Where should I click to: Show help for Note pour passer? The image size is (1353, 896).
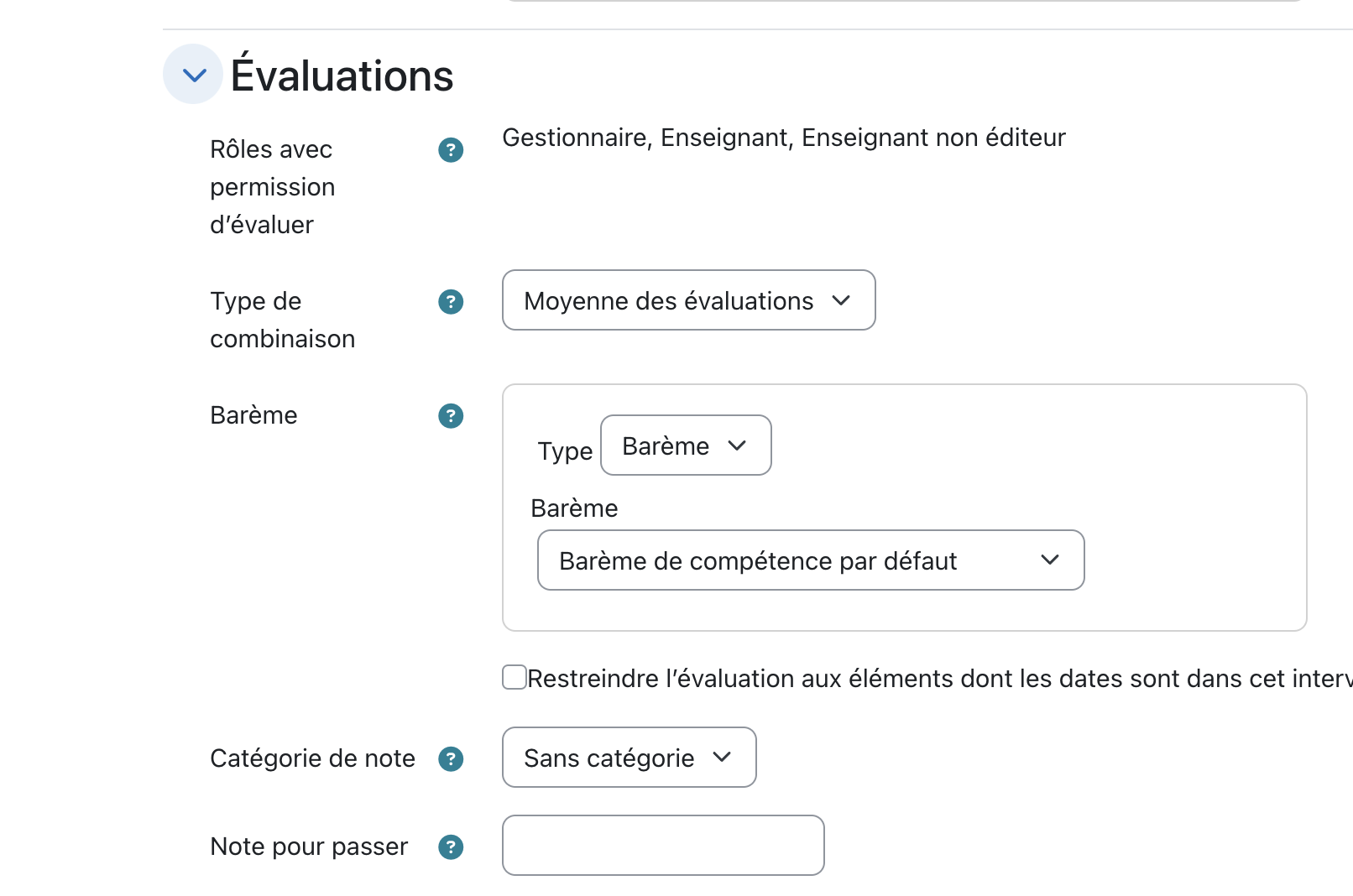click(x=451, y=847)
